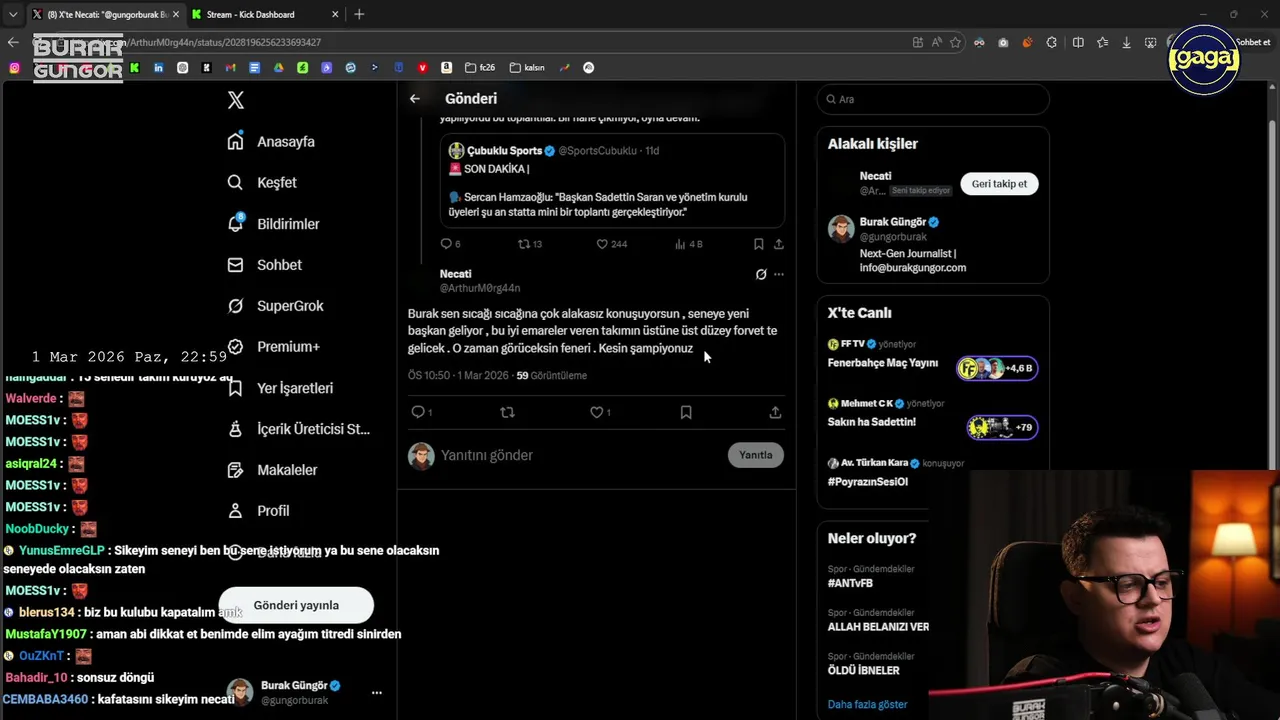This screenshot has height=720, width=1280.
Task: Open fc26 bookmark folder
Action: tap(480, 68)
